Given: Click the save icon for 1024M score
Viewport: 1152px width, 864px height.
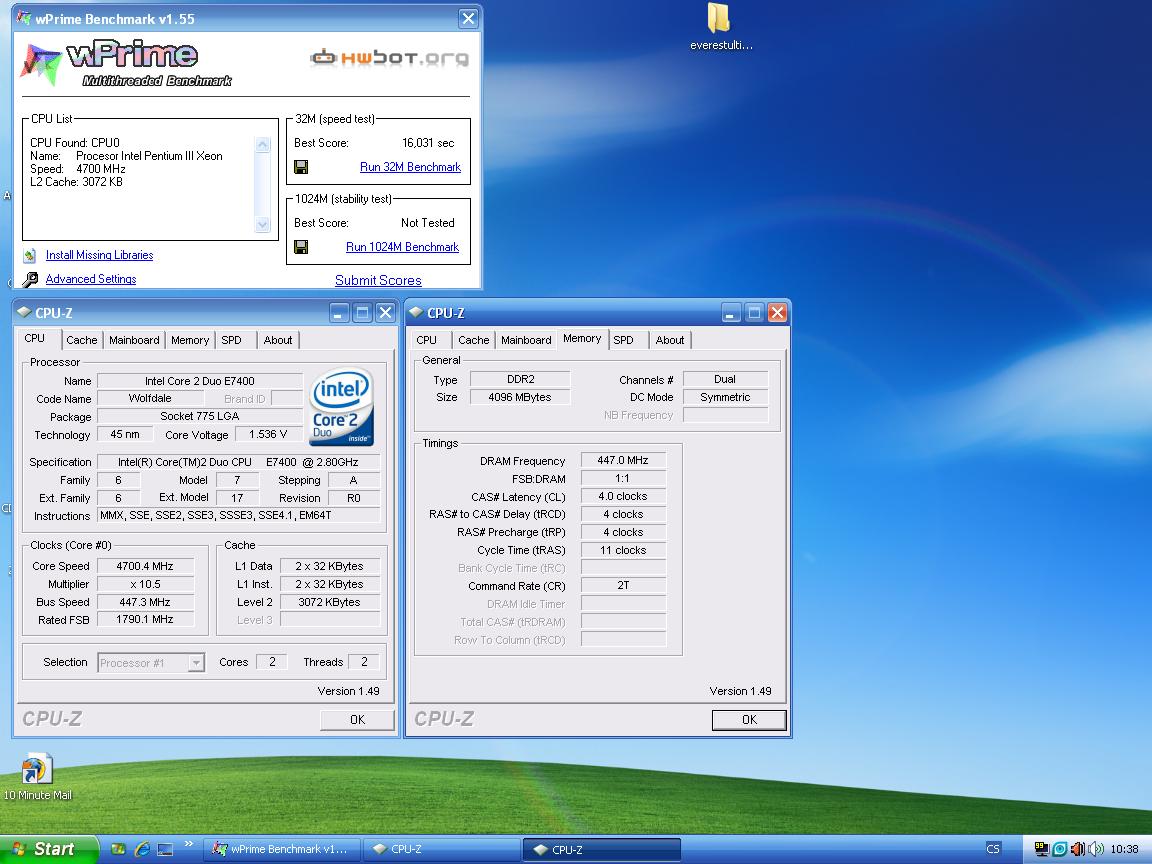Looking at the screenshot, I should pos(300,247).
